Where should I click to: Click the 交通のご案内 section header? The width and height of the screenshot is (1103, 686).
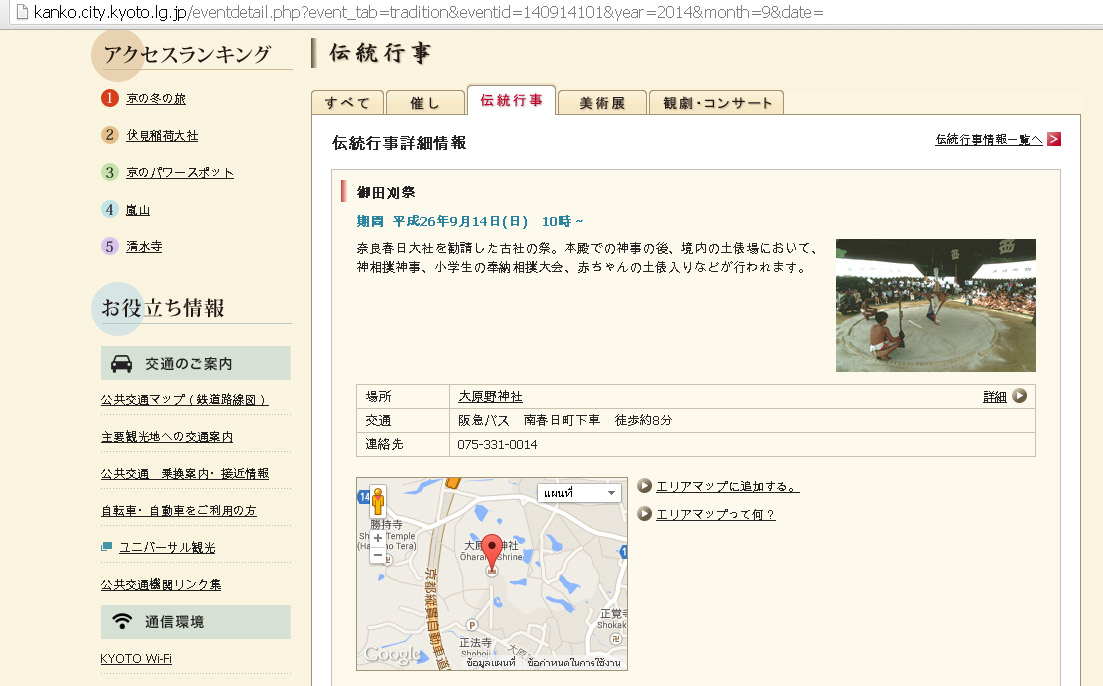point(196,363)
